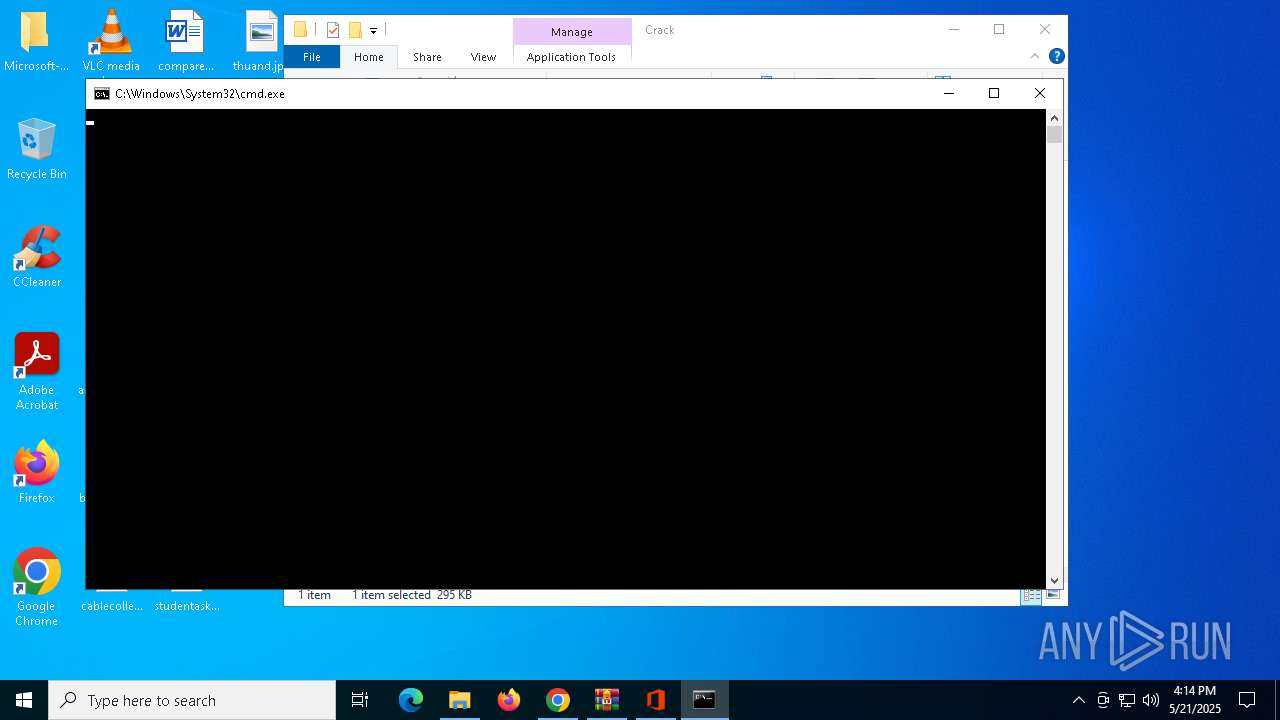Click cmd scrollbar up arrow
Screen dimensions: 1280x720
1054,118
